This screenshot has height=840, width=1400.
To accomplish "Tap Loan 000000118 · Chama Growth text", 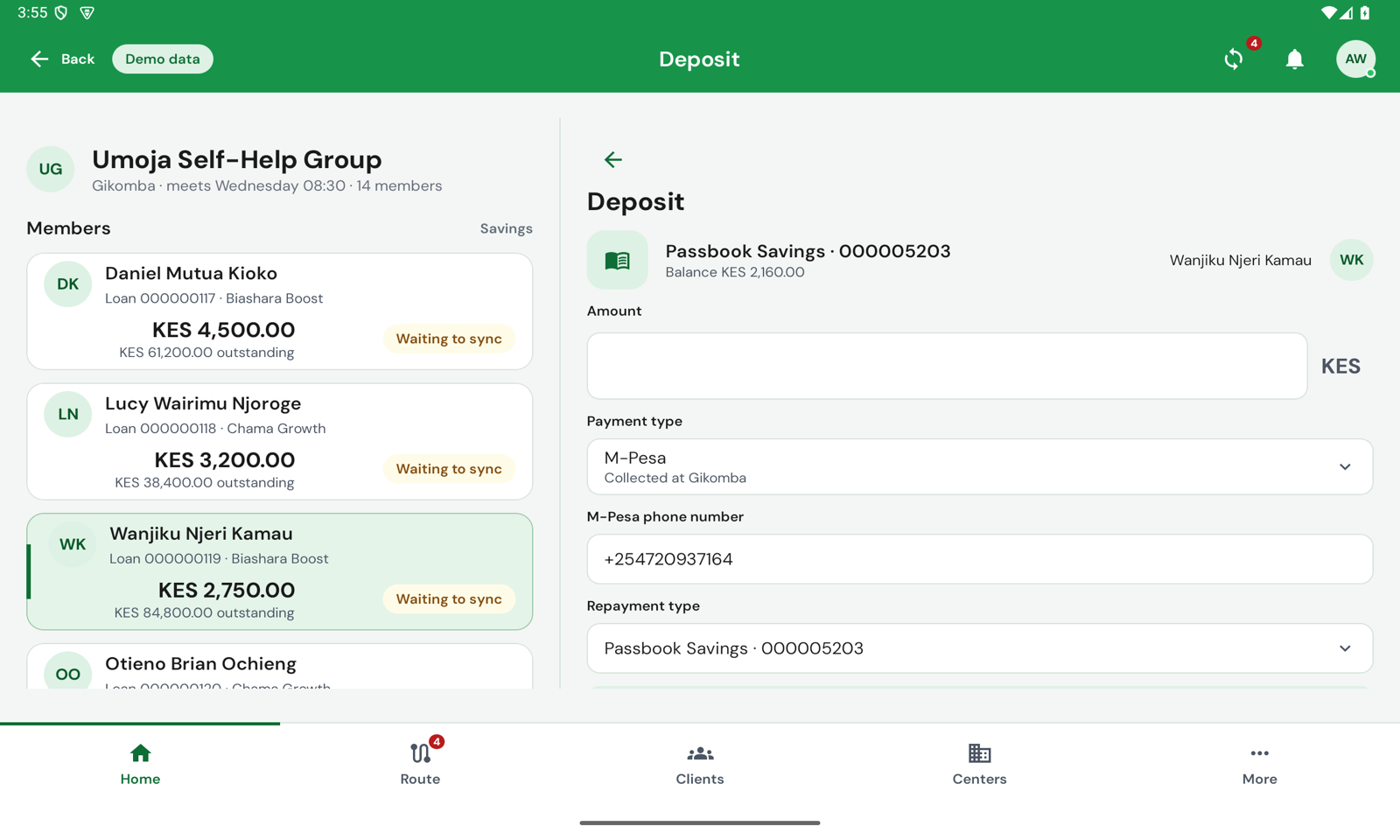I will point(215,428).
